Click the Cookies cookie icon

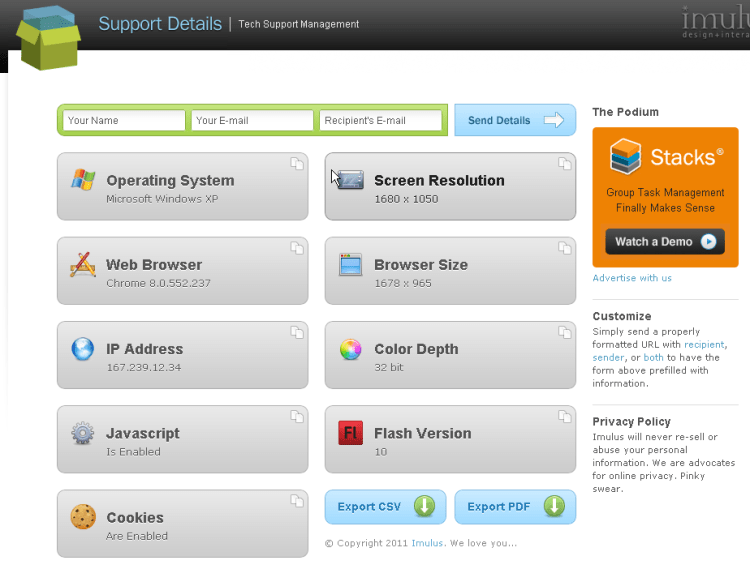83,517
